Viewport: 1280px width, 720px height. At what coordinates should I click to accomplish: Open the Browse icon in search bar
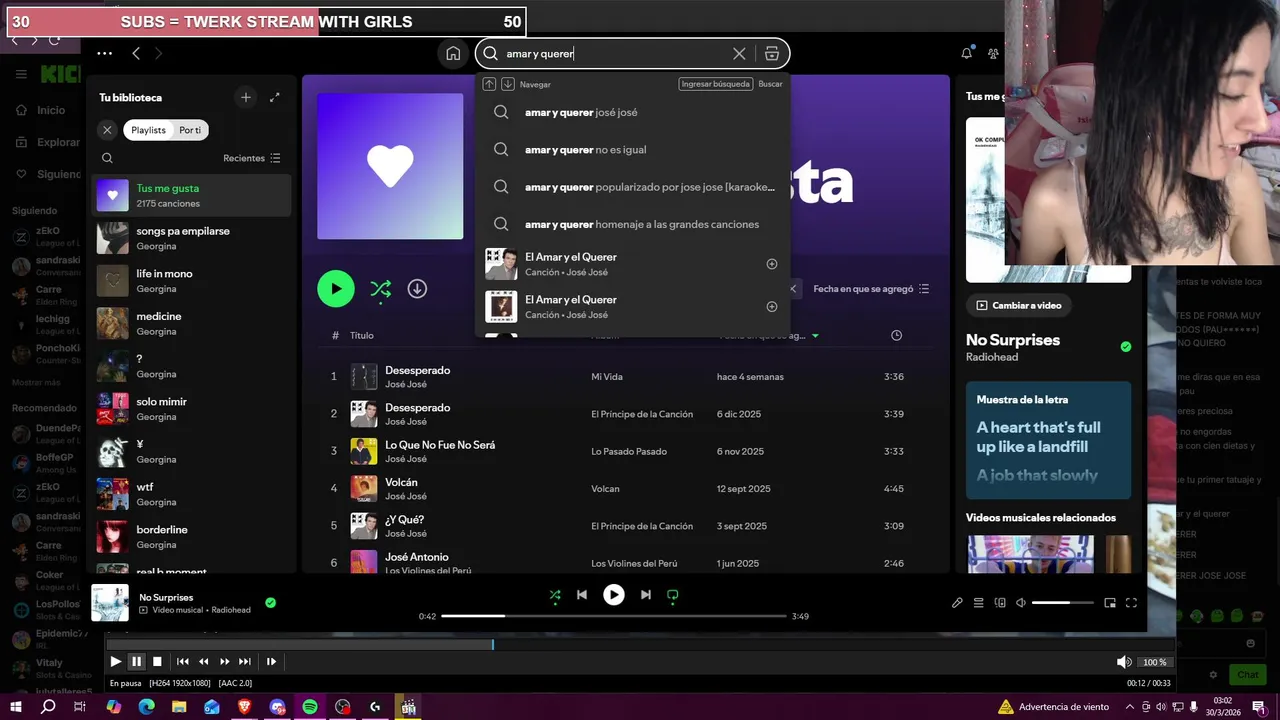pos(772,54)
